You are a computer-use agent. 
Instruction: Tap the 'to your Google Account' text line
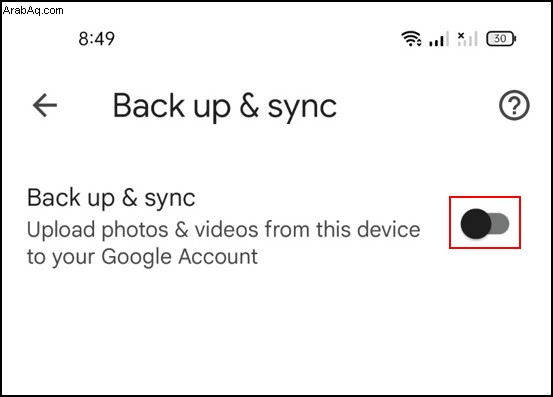pos(142,257)
